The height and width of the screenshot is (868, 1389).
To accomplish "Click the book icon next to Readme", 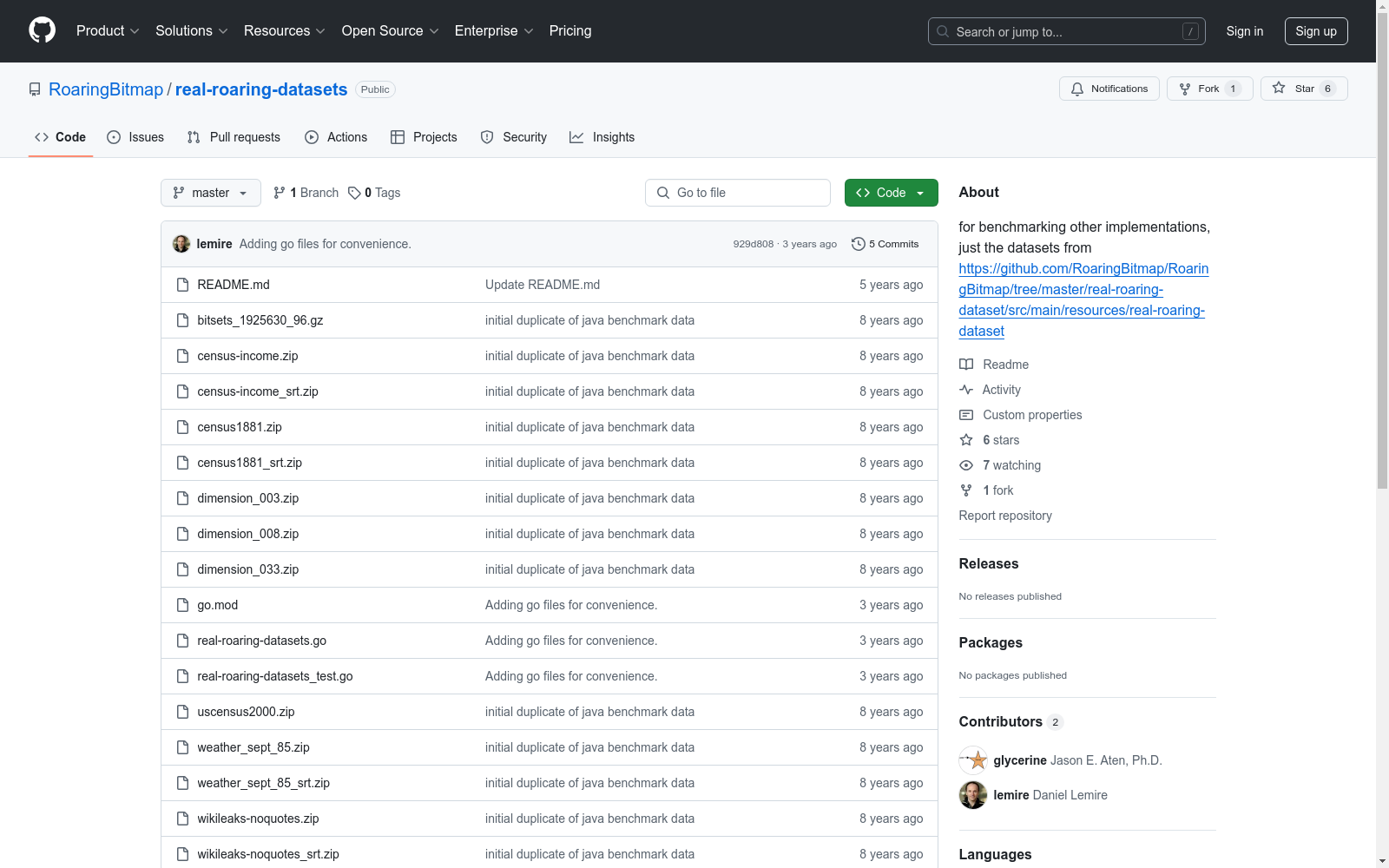I will click(x=966, y=365).
